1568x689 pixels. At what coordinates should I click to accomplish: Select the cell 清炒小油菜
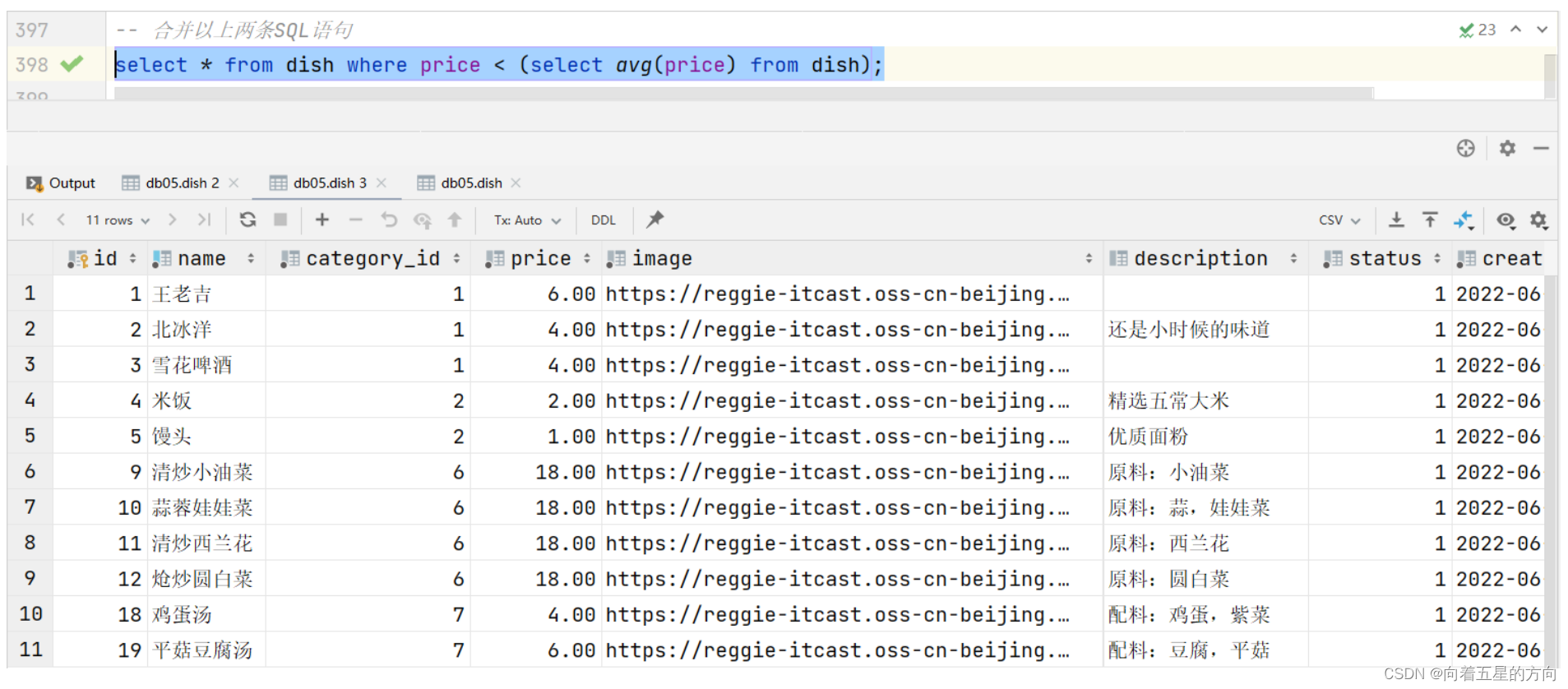click(208, 472)
